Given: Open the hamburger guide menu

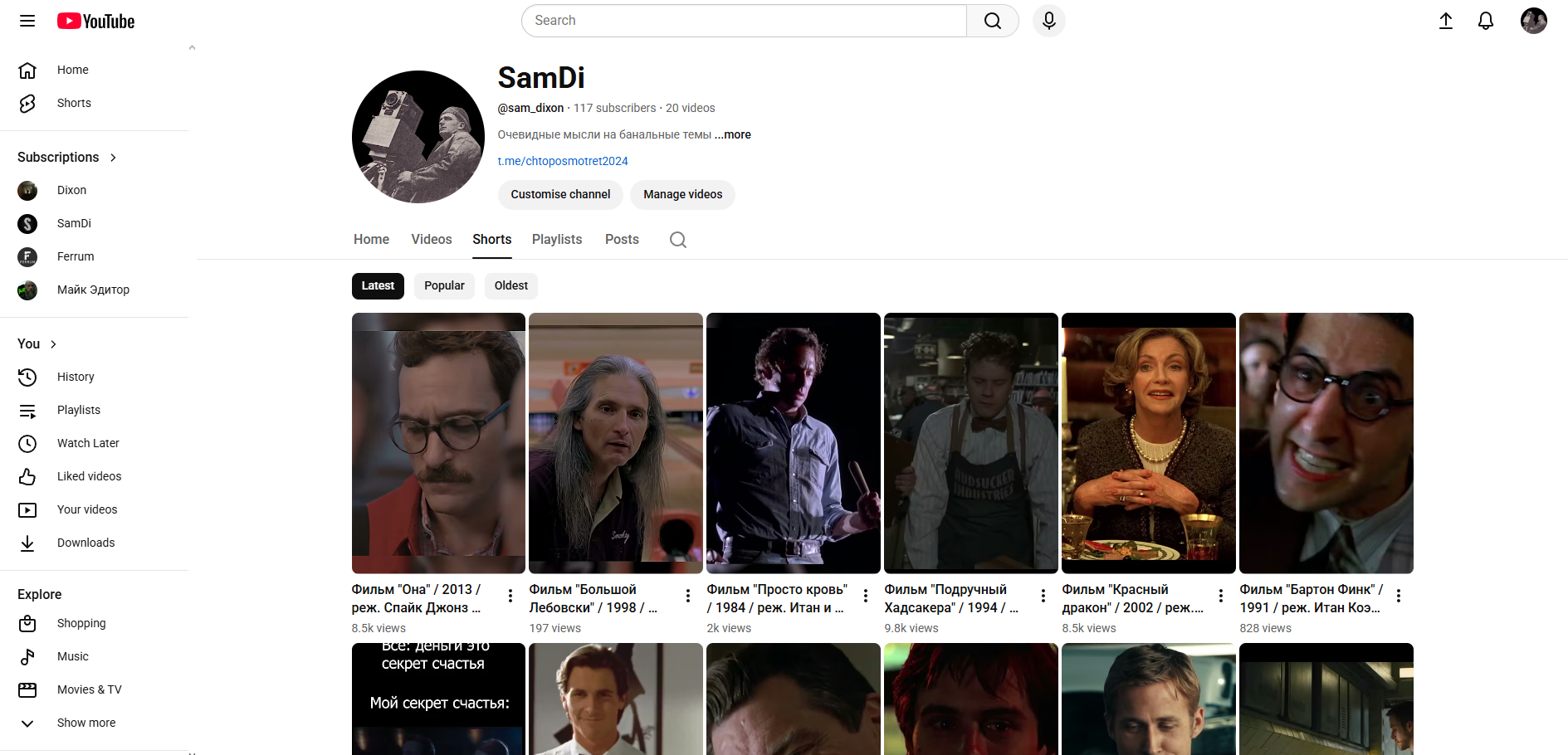Looking at the screenshot, I should coord(27,21).
